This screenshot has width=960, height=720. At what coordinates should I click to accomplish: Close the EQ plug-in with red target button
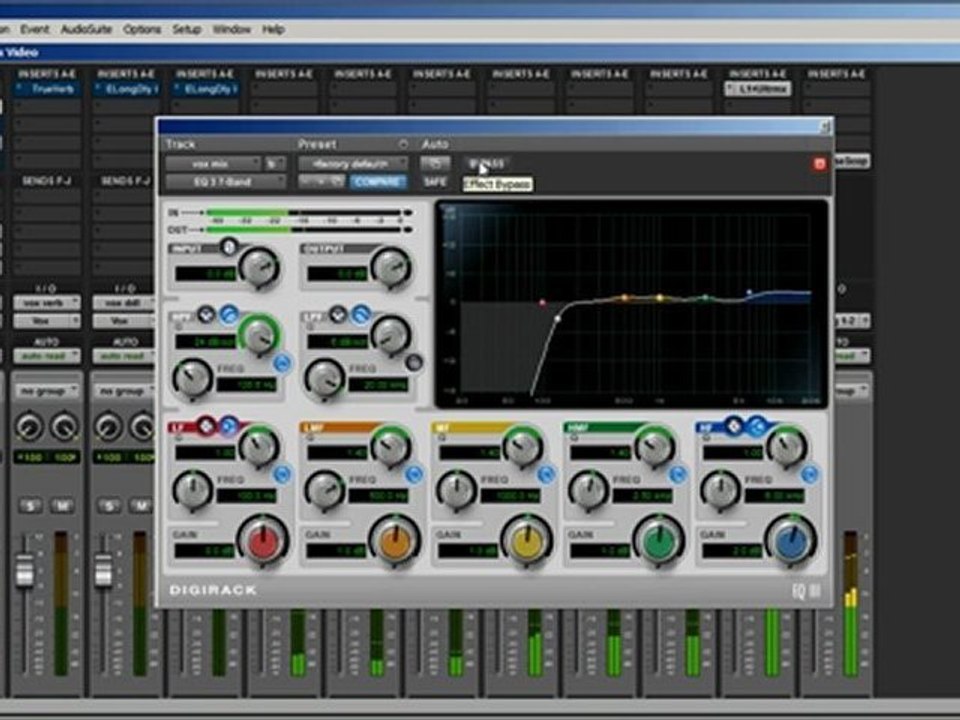pos(819,163)
